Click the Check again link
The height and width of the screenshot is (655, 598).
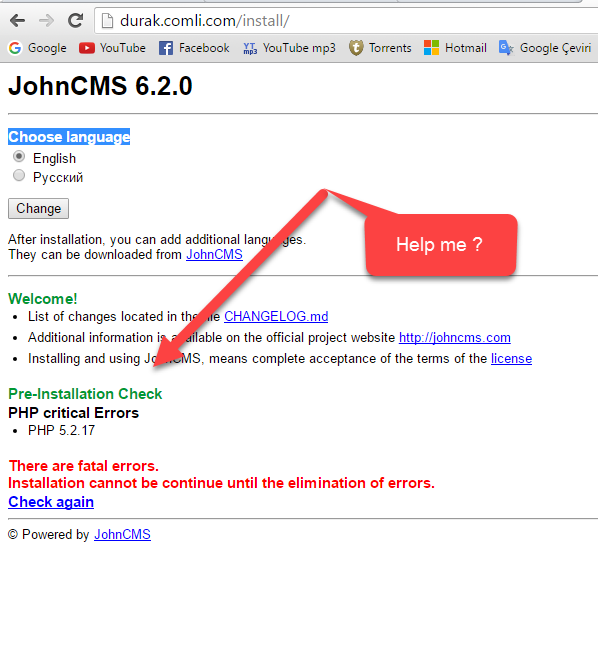tap(51, 502)
